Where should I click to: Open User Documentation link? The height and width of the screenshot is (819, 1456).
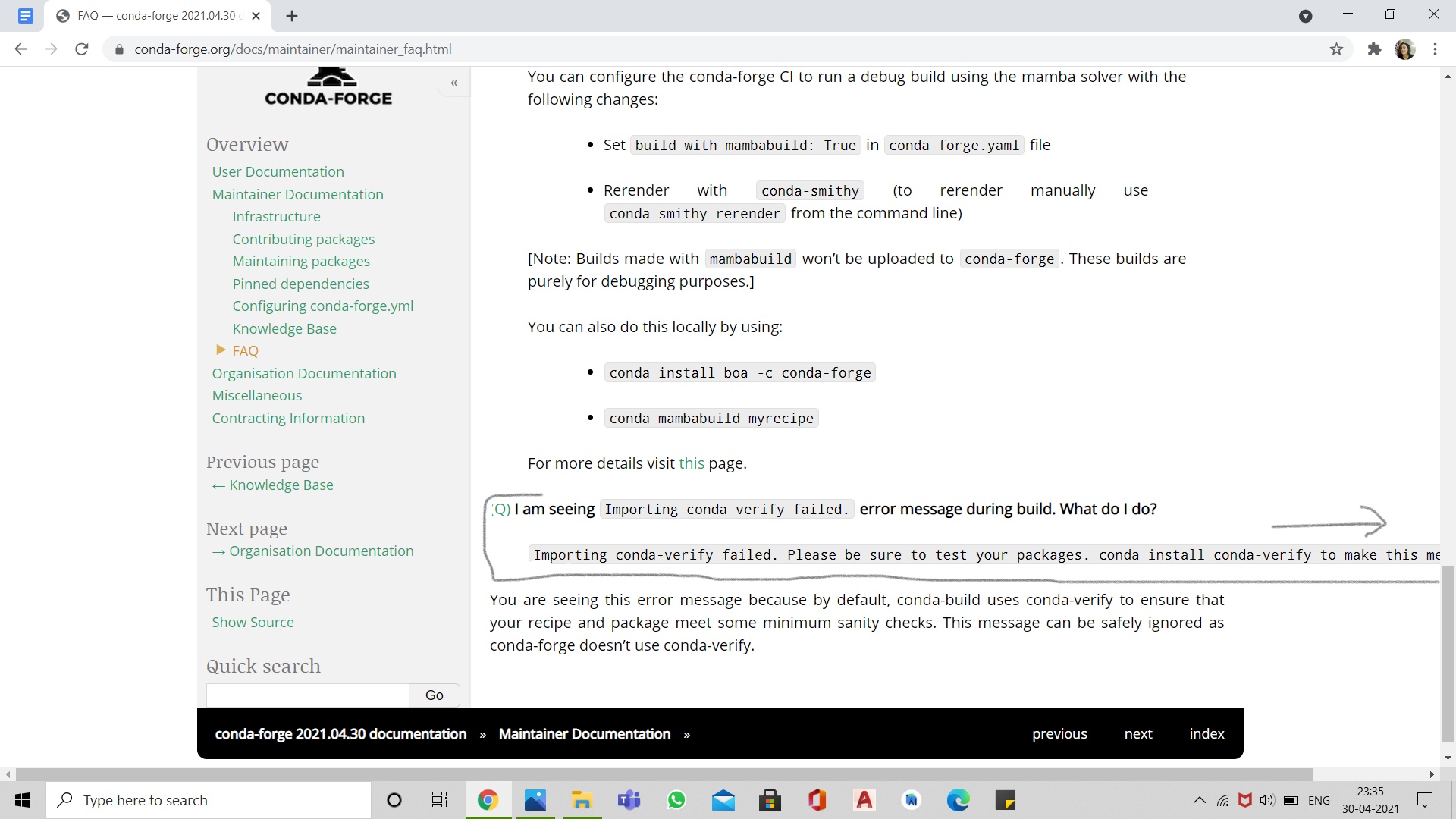pos(278,172)
